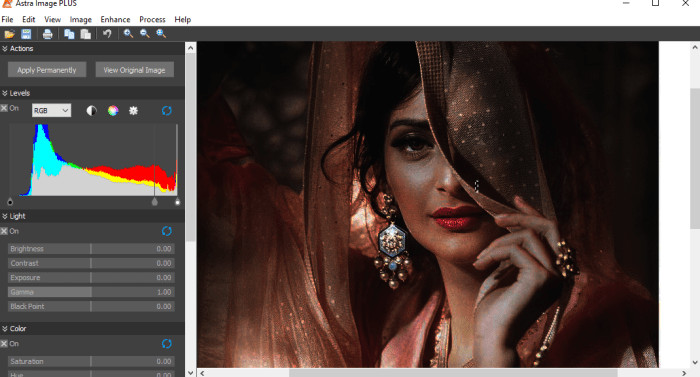The image size is (700, 377).
Task: Open the Help menu
Action: (183, 20)
